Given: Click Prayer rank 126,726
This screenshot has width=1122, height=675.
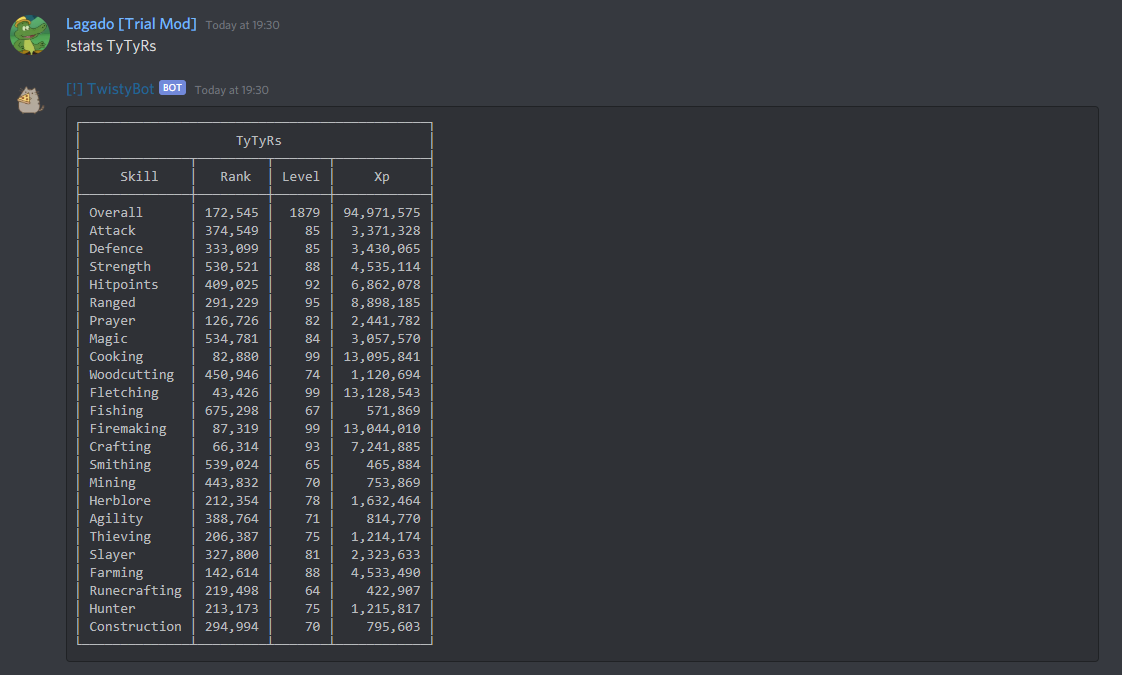Looking at the screenshot, I should [232, 321].
